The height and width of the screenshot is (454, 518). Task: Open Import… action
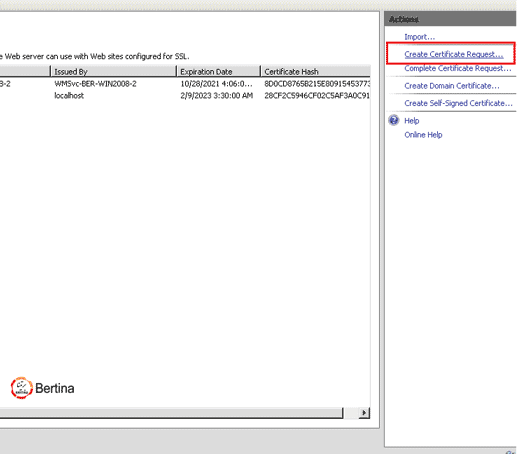click(419, 37)
